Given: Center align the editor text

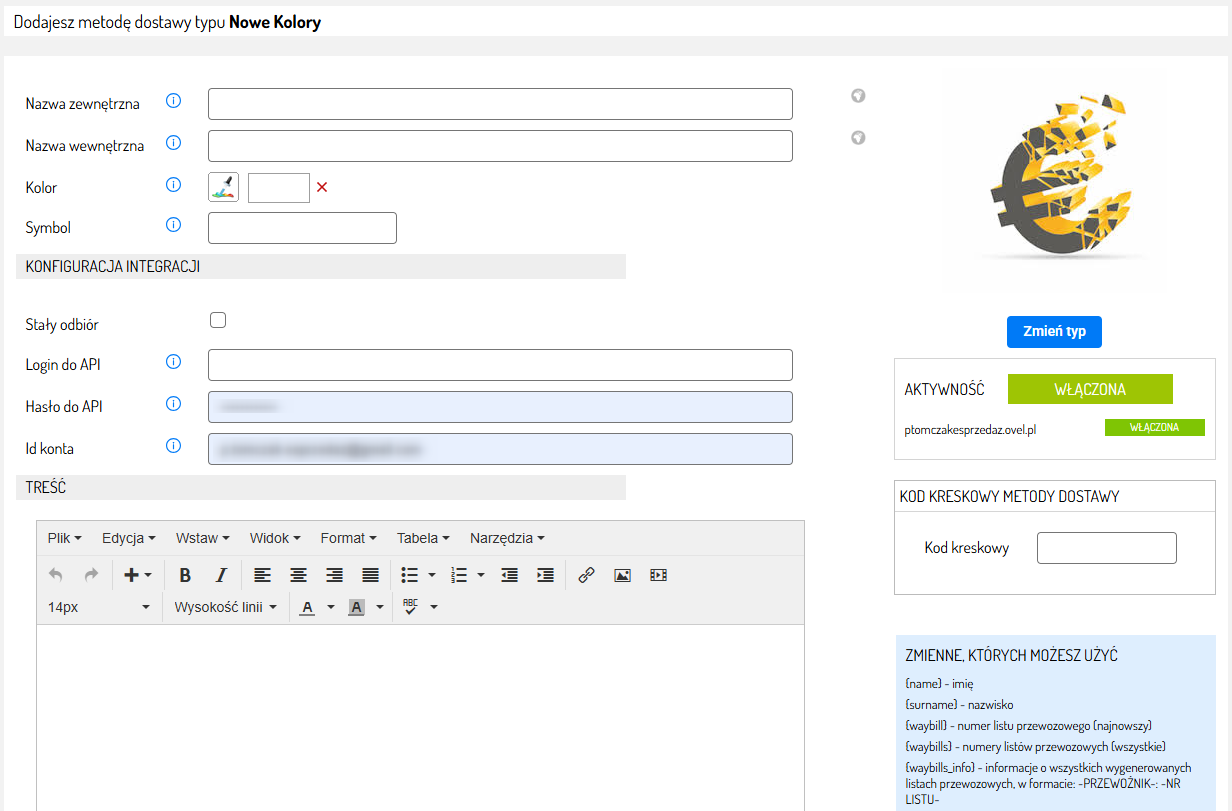Looking at the screenshot, I should pyautogui.click(x=298, y=575).
